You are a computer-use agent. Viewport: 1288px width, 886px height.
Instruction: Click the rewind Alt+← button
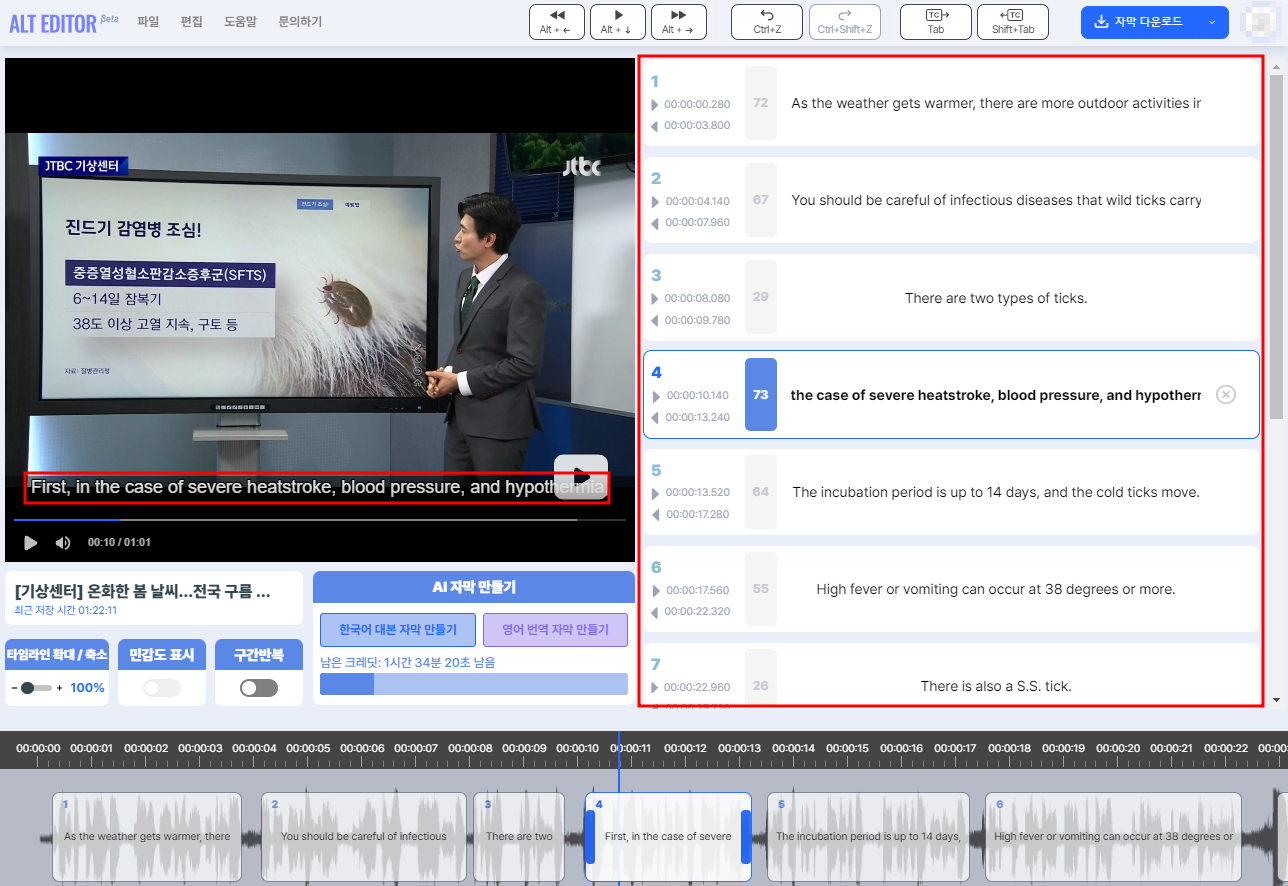pyautogui.click(x=557, y=21)
